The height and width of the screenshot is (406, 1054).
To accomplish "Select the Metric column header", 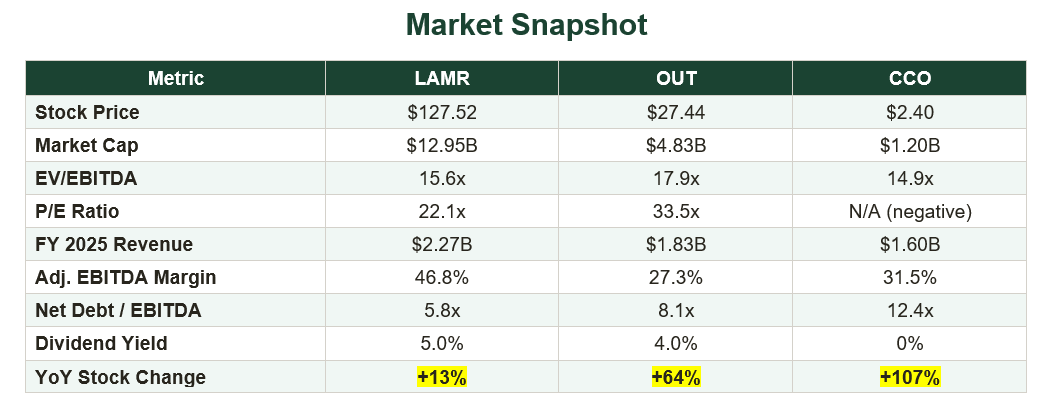I will (175, 78).
